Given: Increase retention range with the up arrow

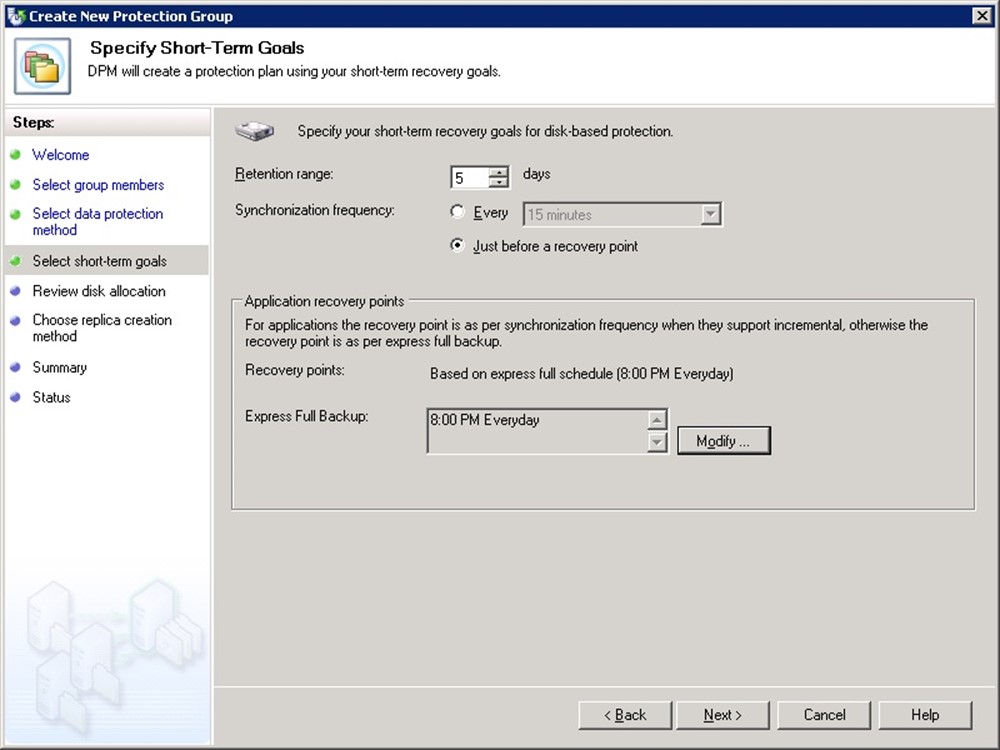Looking at the screenshot, I should [499, 172].
